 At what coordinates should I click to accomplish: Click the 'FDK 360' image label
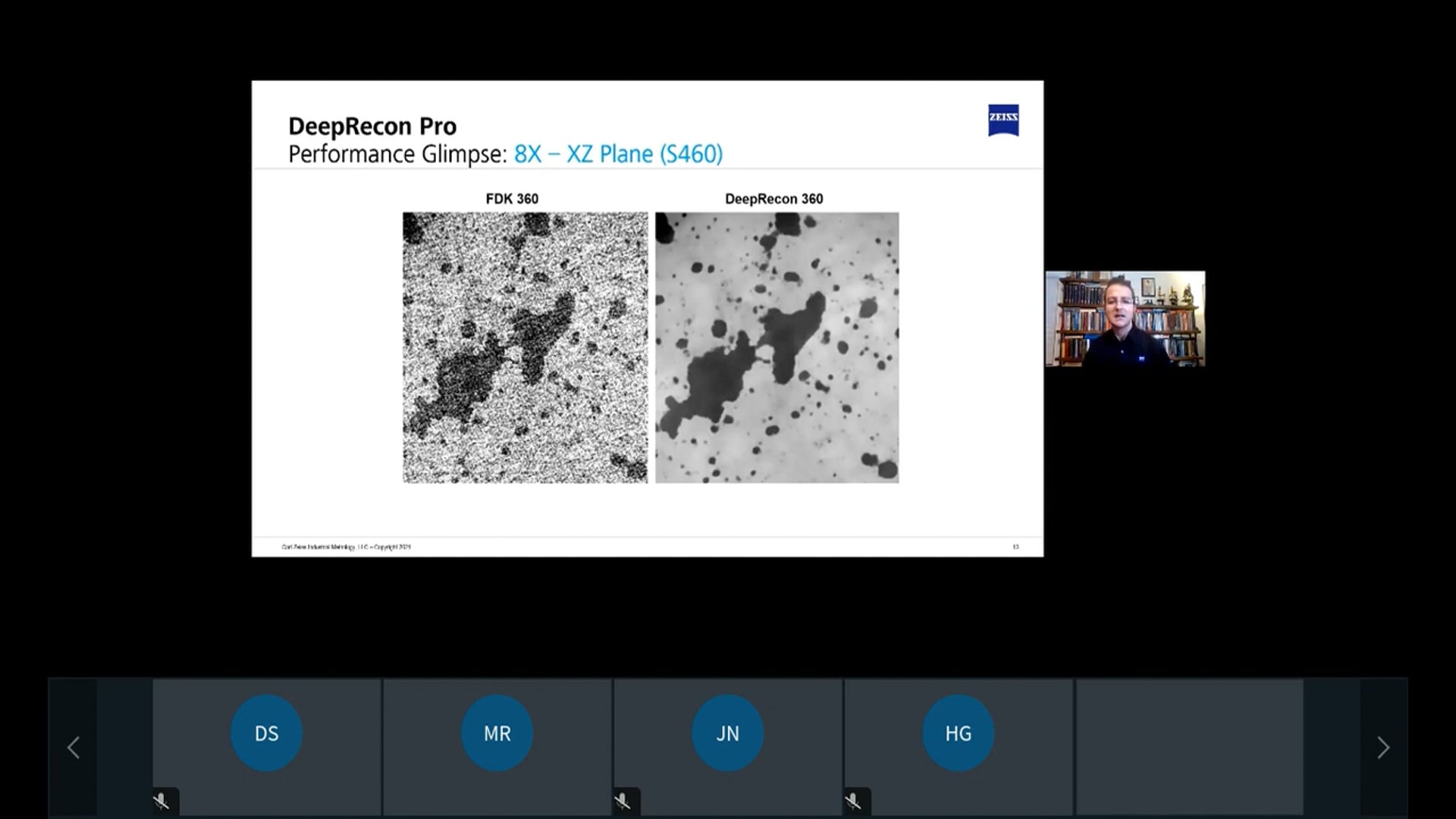click(512, 199)
